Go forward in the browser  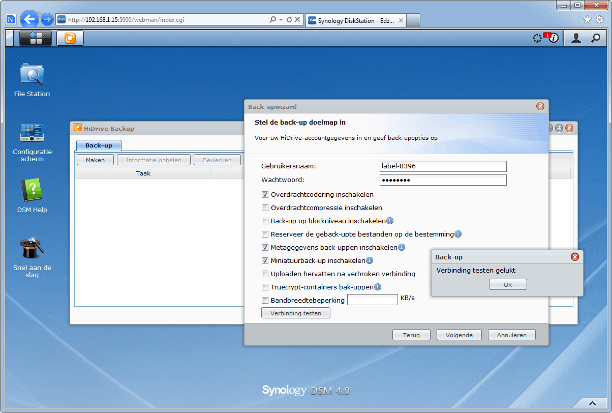click(x=47, y=19)
